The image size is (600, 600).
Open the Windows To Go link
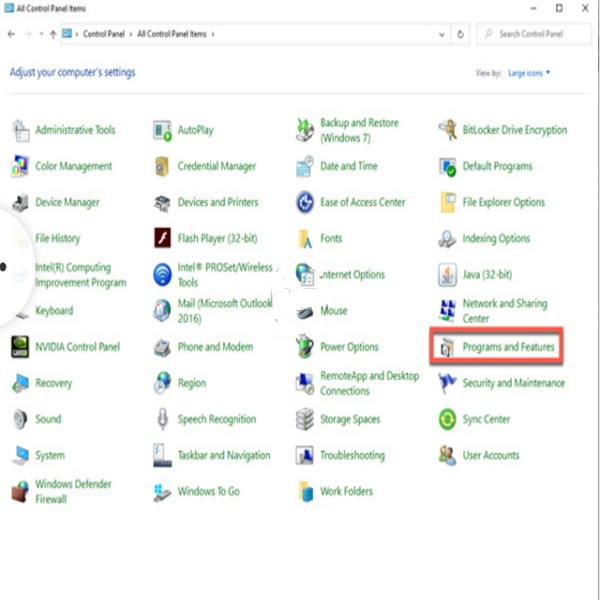tap(209, 491)
